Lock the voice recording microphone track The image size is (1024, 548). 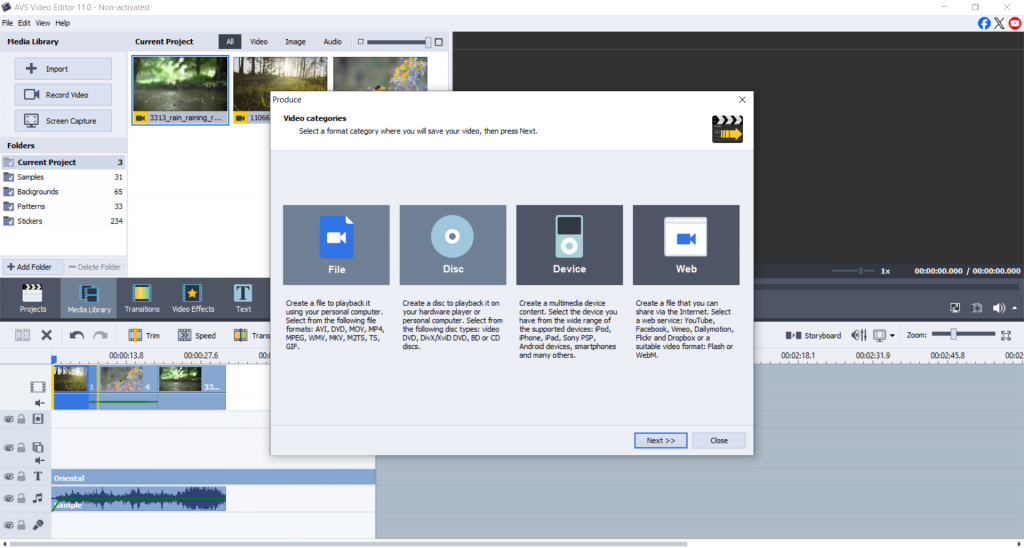22,525
